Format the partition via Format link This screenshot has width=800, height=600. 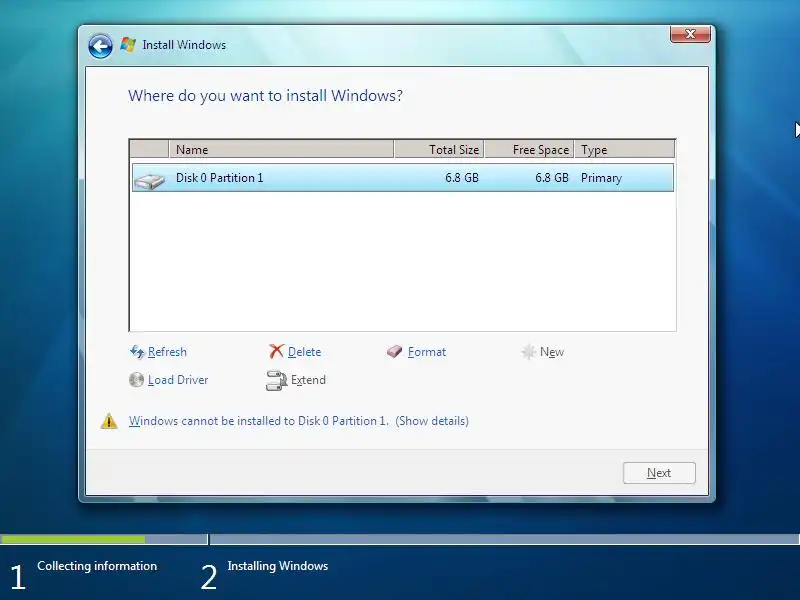pyautogui.click(x=427, y=352)
